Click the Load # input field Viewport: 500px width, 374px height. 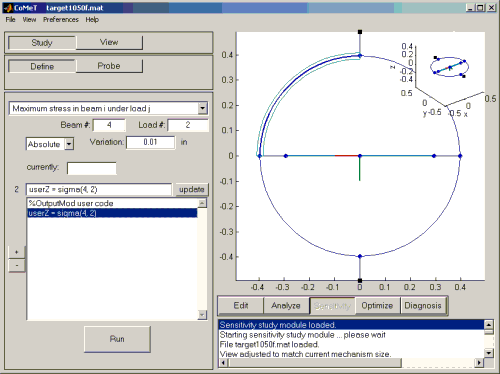188,125
